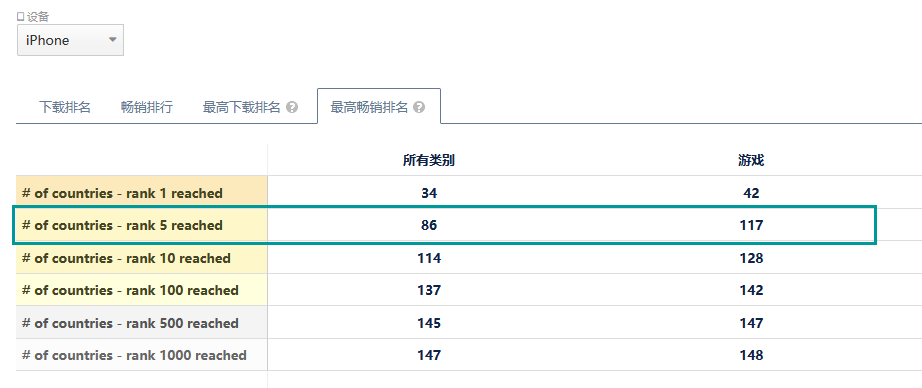Open the 最高下载排名 tab
Screen dimensions: 922x388
(242, 107)
